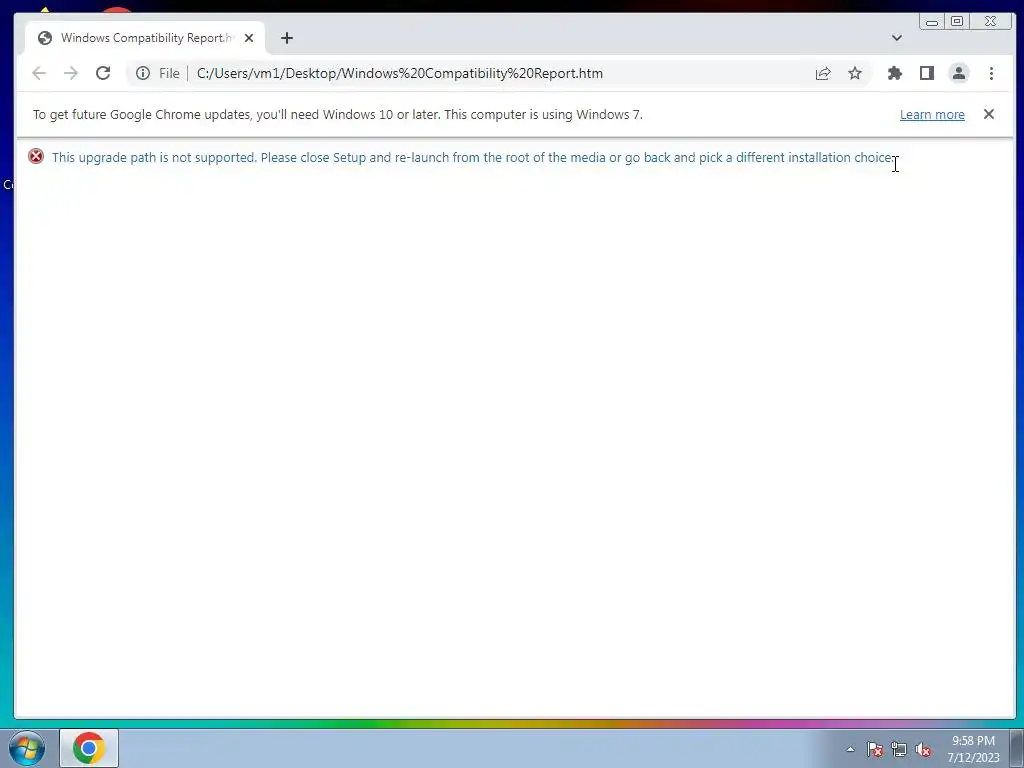Go back using the browser back arrow
The image size is (1024, 768).
pyautogui.click(x=39, y=73)
